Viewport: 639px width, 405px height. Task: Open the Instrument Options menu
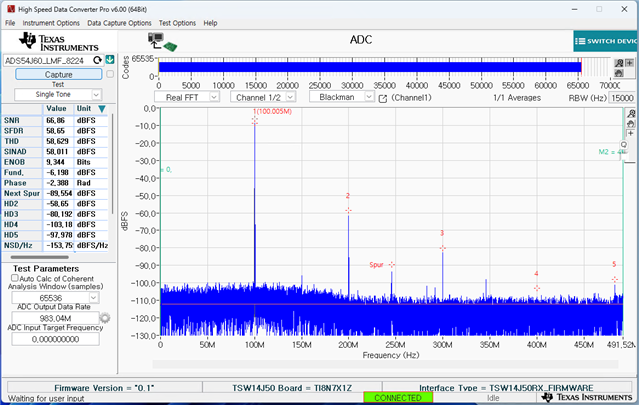tap(51, 23)
